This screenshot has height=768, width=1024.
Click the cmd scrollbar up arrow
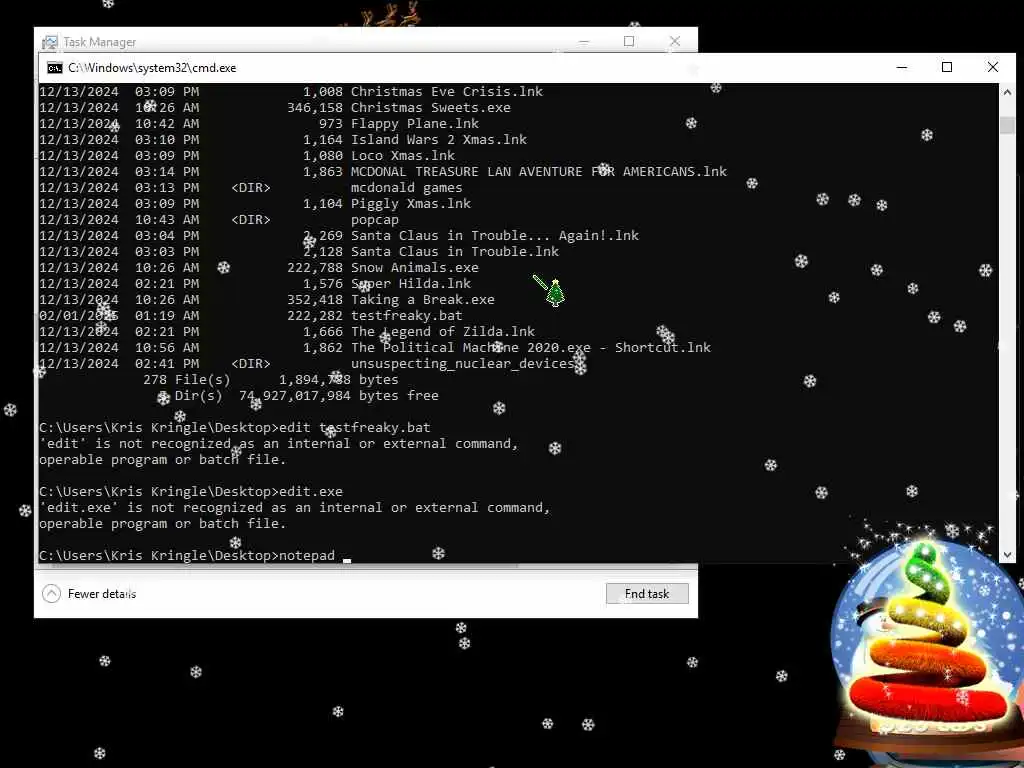pos(1007,92)
